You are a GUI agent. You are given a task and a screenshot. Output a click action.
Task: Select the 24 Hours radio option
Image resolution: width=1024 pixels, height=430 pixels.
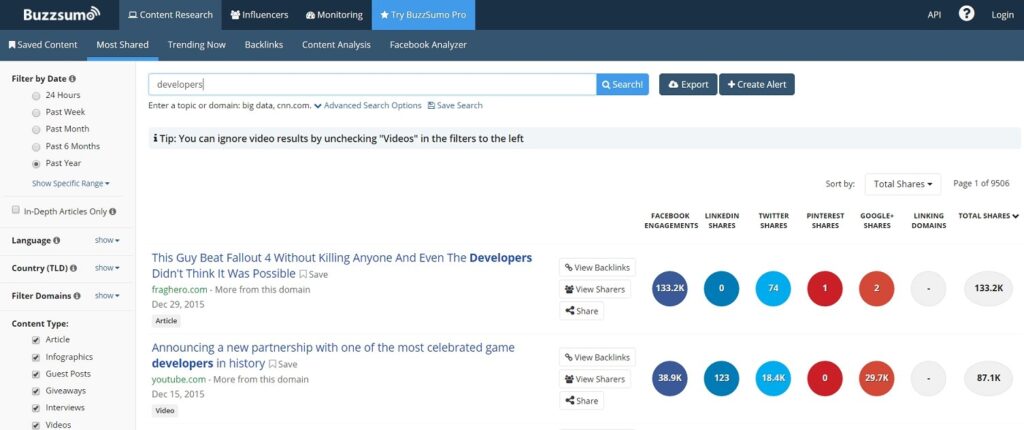37,95
